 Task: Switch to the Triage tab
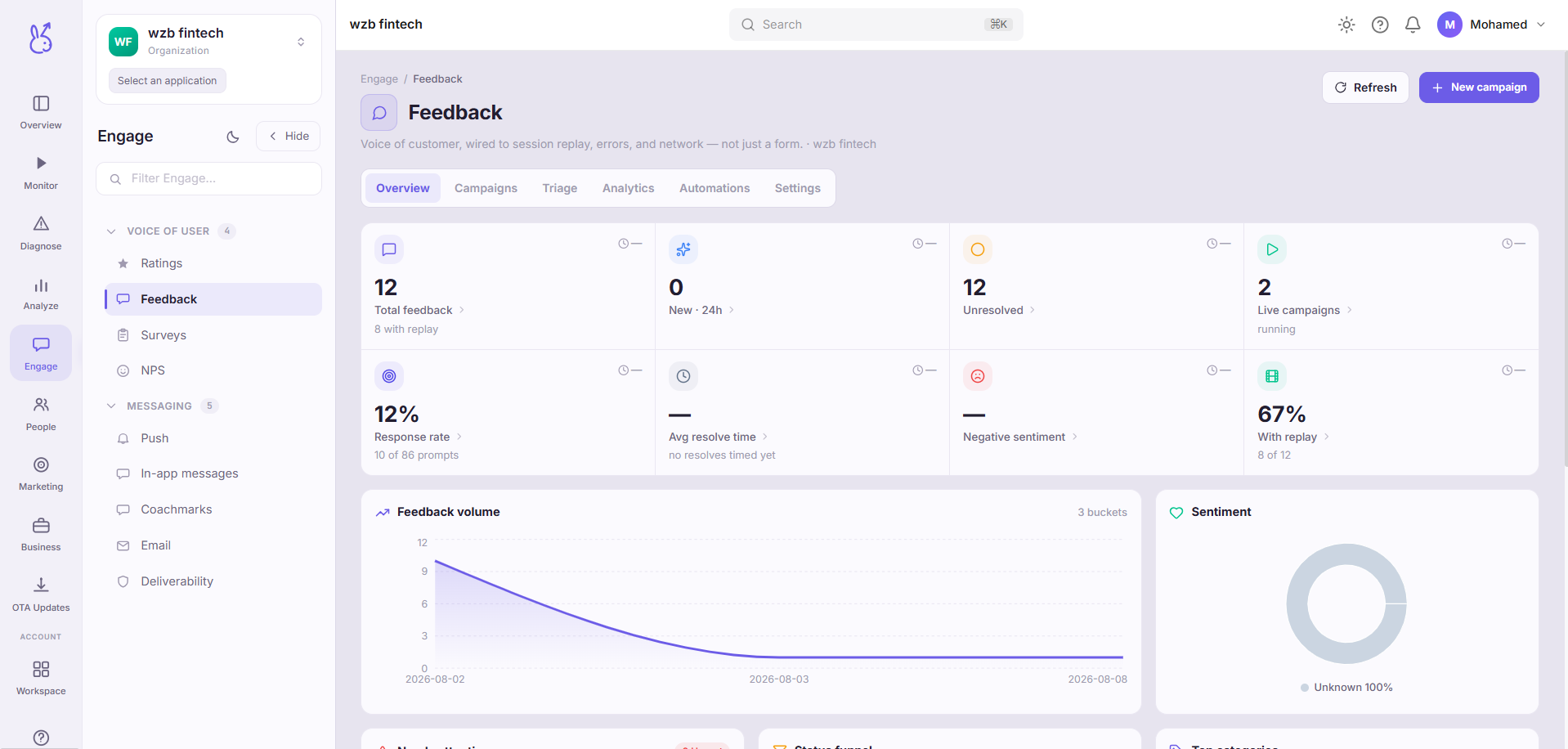click(560, 188)
